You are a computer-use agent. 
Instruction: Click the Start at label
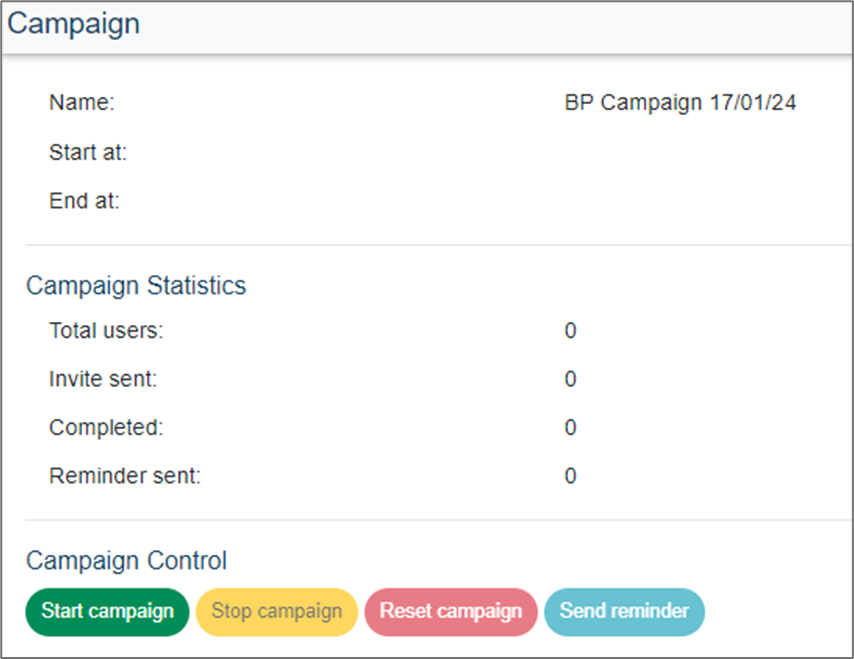pyautogui.click(x=88, y=153)
